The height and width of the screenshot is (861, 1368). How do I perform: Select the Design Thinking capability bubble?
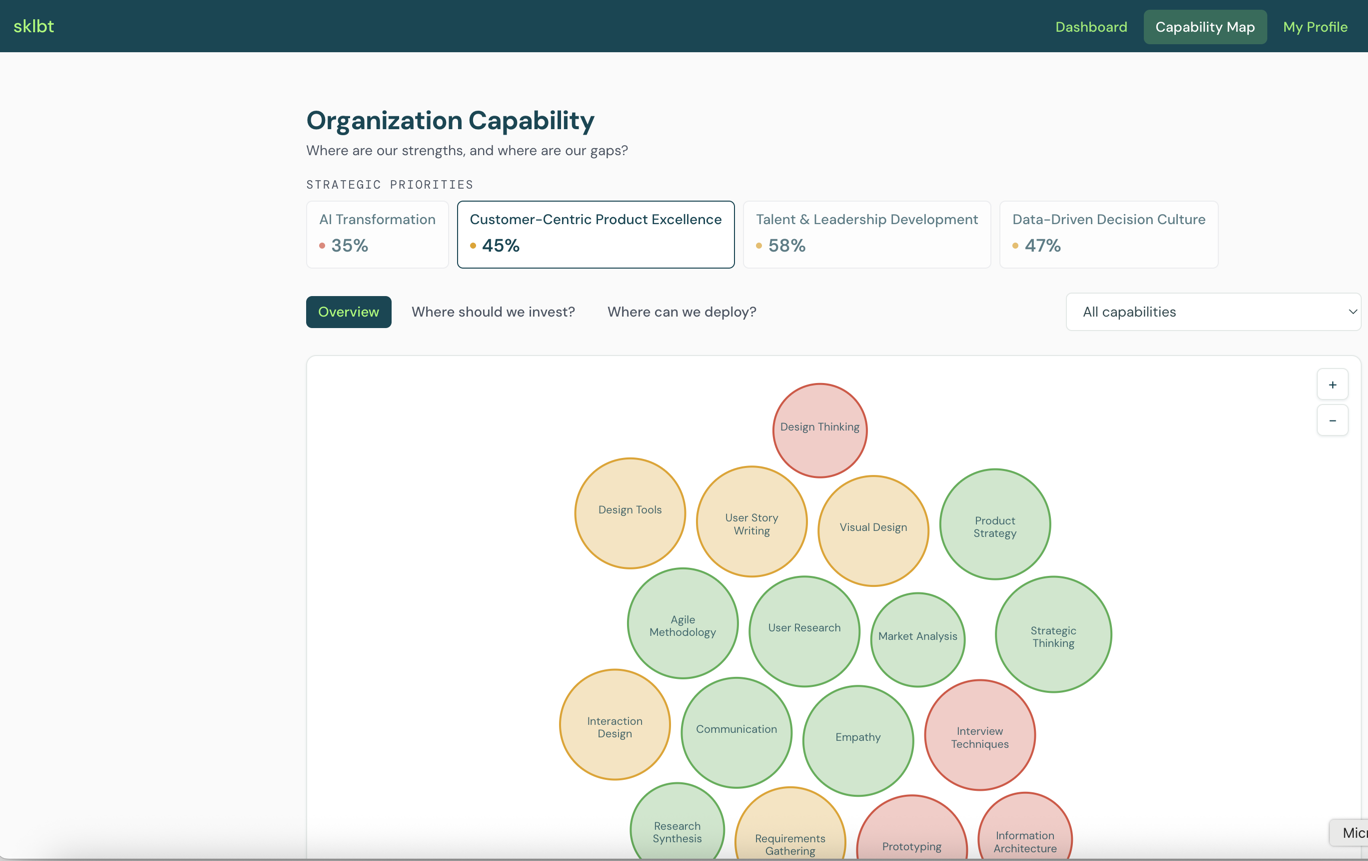click(820, 429)
